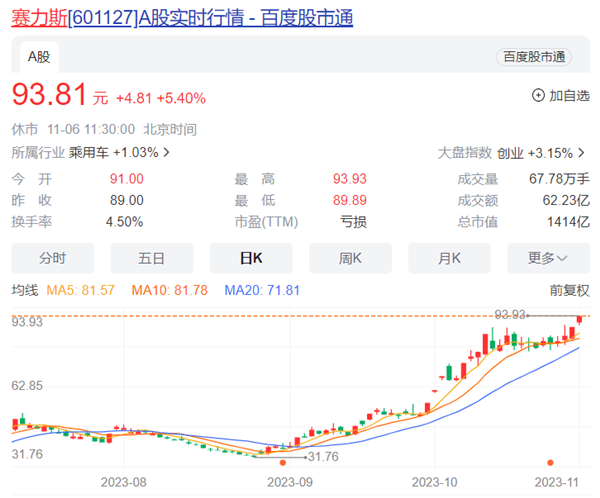The width and height of the screenshot is (600, 498).
Task: Select the 日K chart tab
Action: coord(251,258)
